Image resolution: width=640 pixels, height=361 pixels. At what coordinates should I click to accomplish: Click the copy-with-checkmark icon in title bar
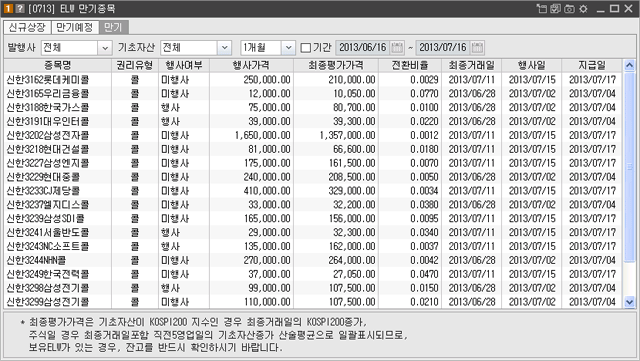555,9
